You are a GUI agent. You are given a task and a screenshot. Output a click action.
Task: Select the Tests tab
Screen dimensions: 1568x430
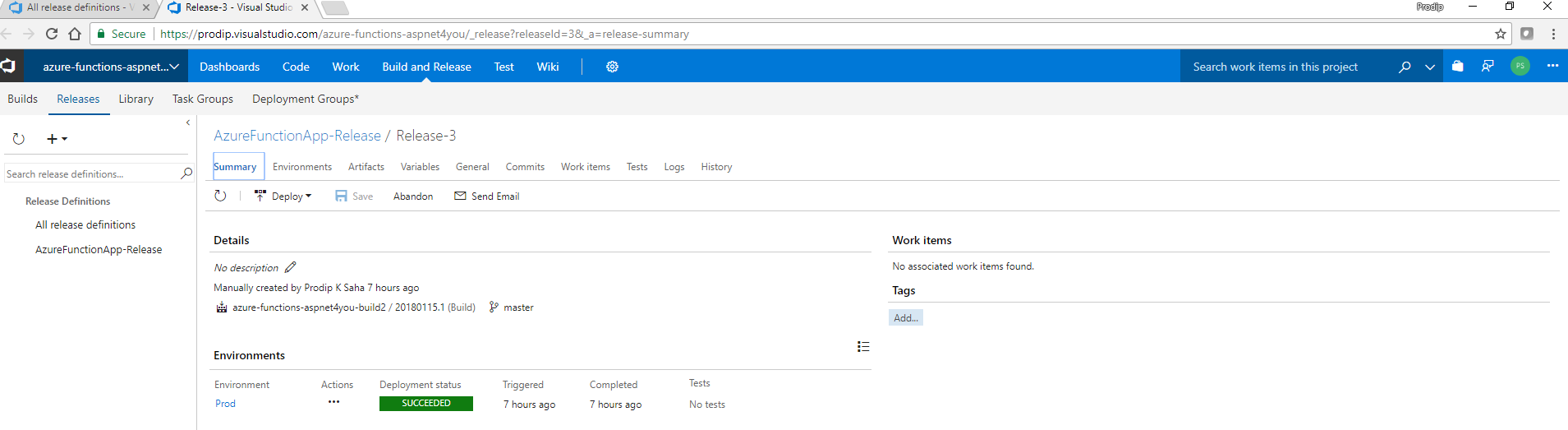[x=637, y=166]
